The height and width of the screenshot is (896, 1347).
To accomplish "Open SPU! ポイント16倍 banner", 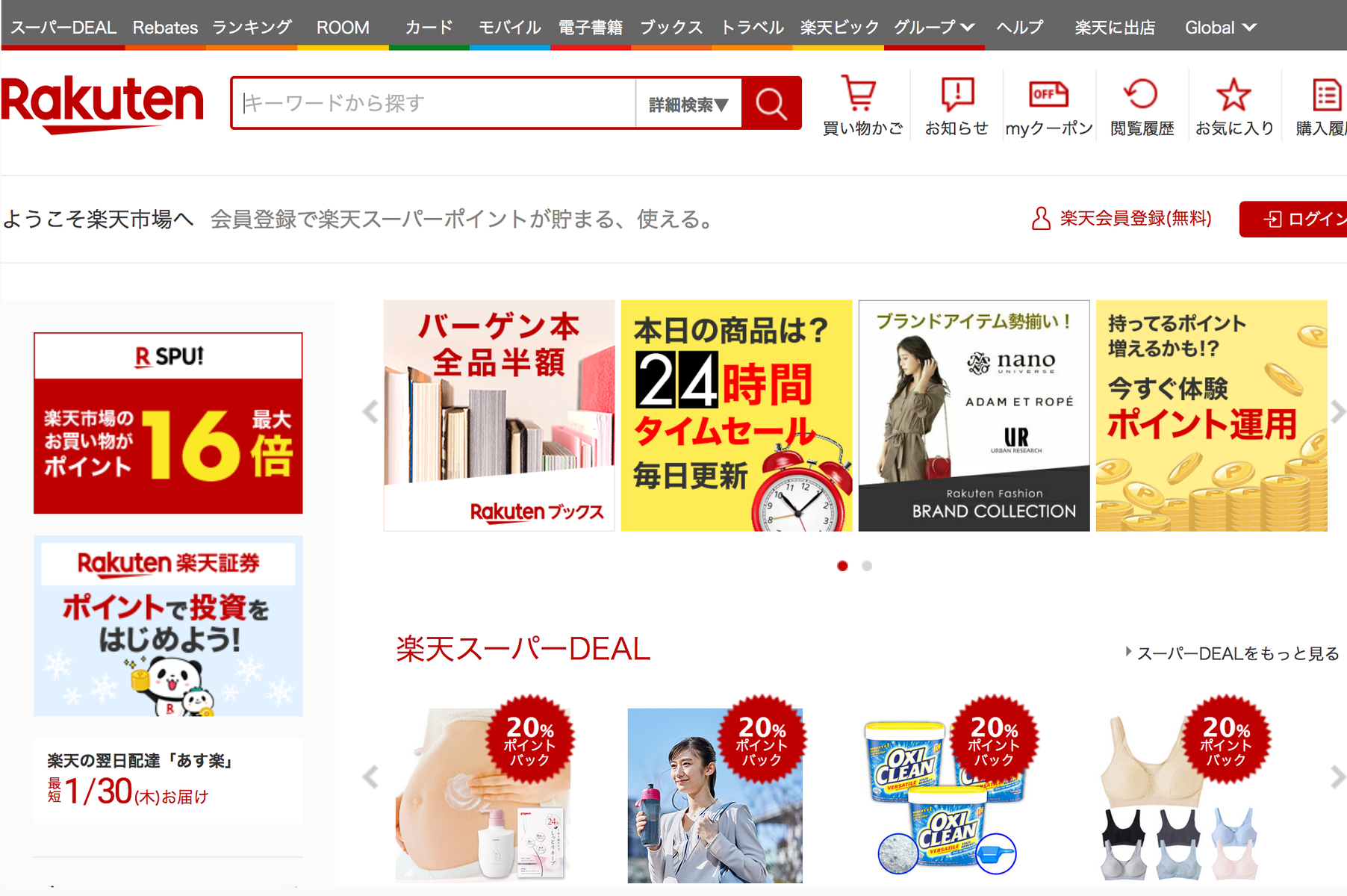I will (x=168, y=423).
